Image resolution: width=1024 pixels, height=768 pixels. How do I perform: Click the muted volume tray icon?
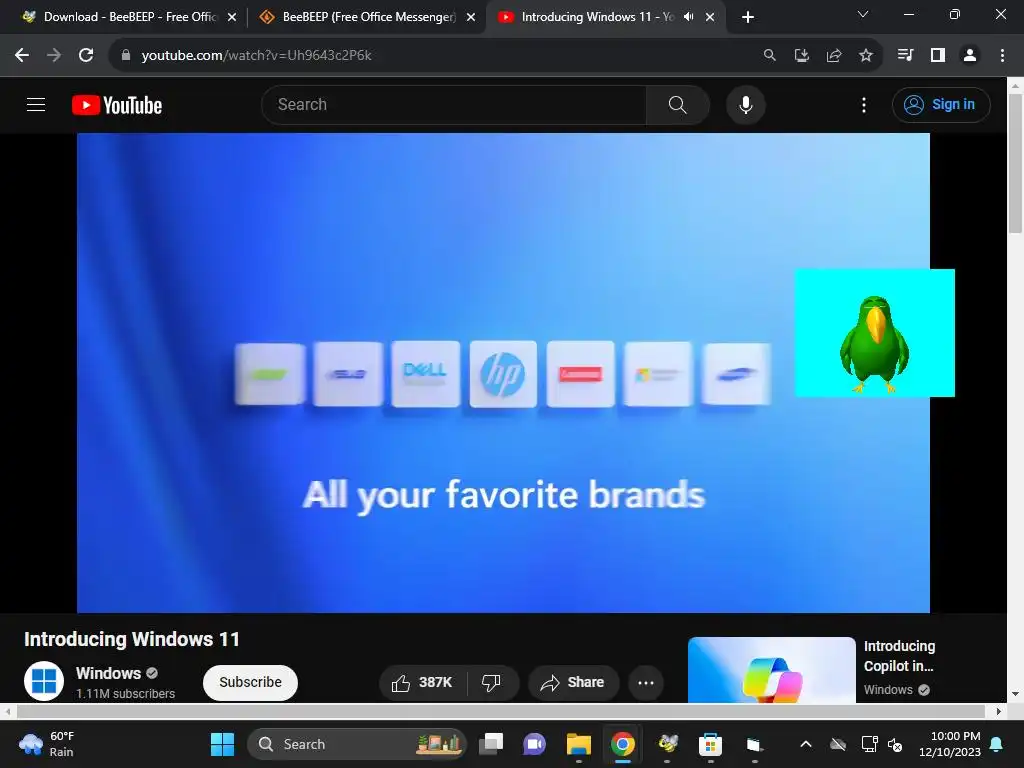[895, 744]
